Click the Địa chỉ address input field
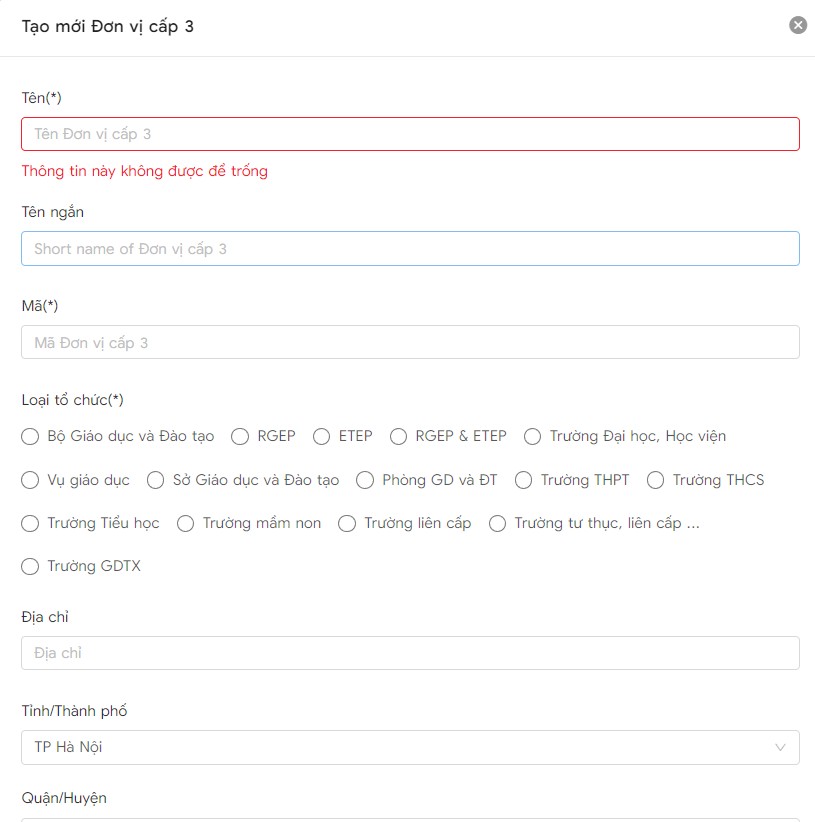The width and height of the screenshot is (815, 822). tap(410, 653)
